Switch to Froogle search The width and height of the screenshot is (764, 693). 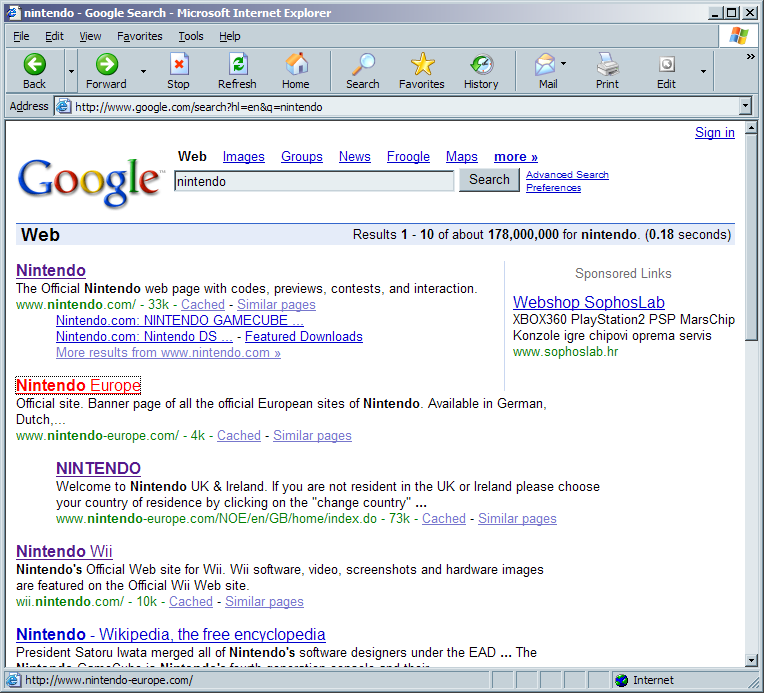coord(408,156)
